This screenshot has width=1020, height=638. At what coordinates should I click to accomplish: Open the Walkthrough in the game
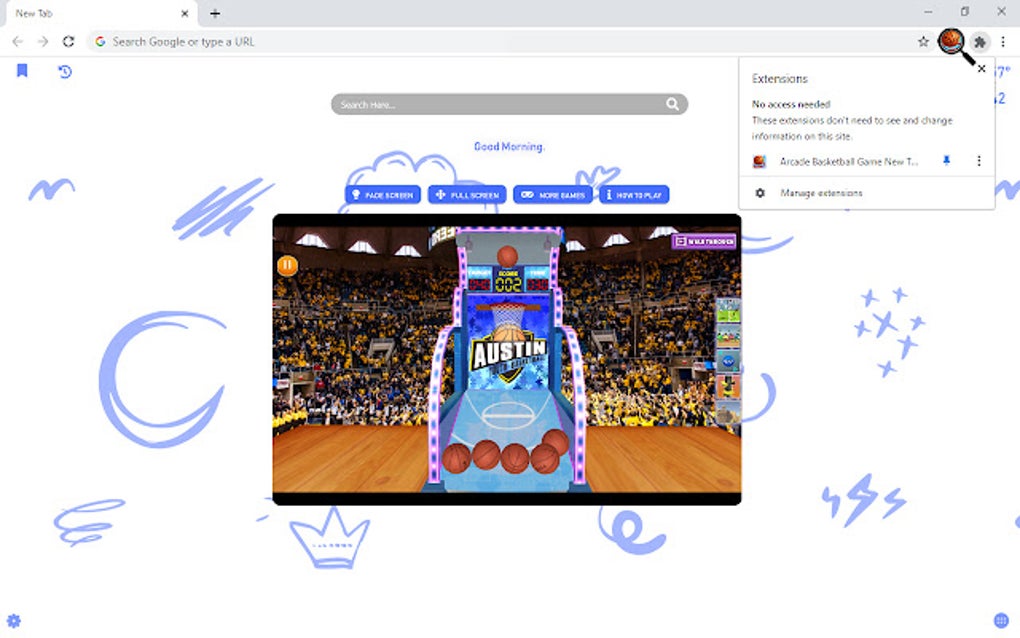[702, 241]
